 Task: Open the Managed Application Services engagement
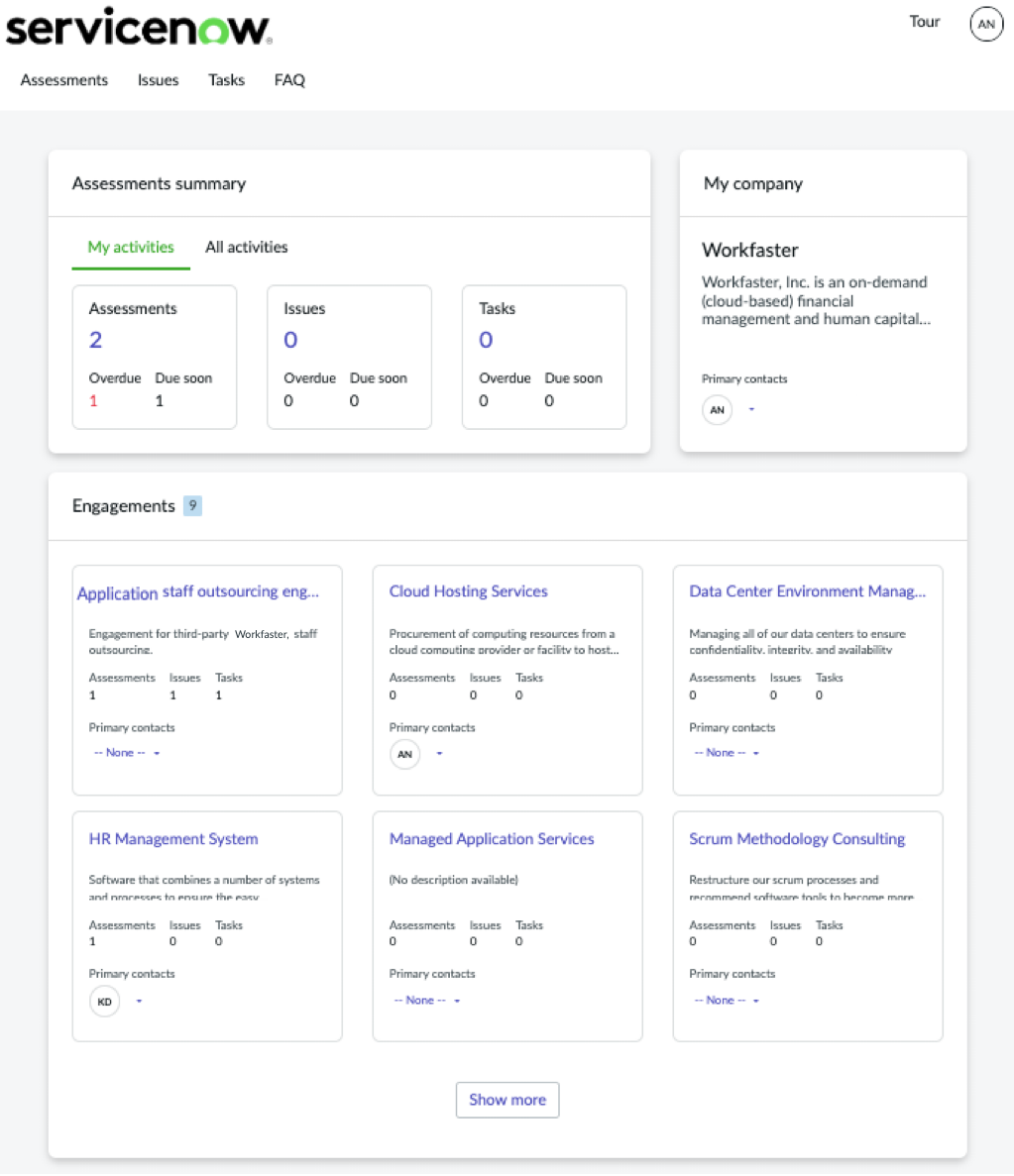pyautogui.click(x=492, y=838)
